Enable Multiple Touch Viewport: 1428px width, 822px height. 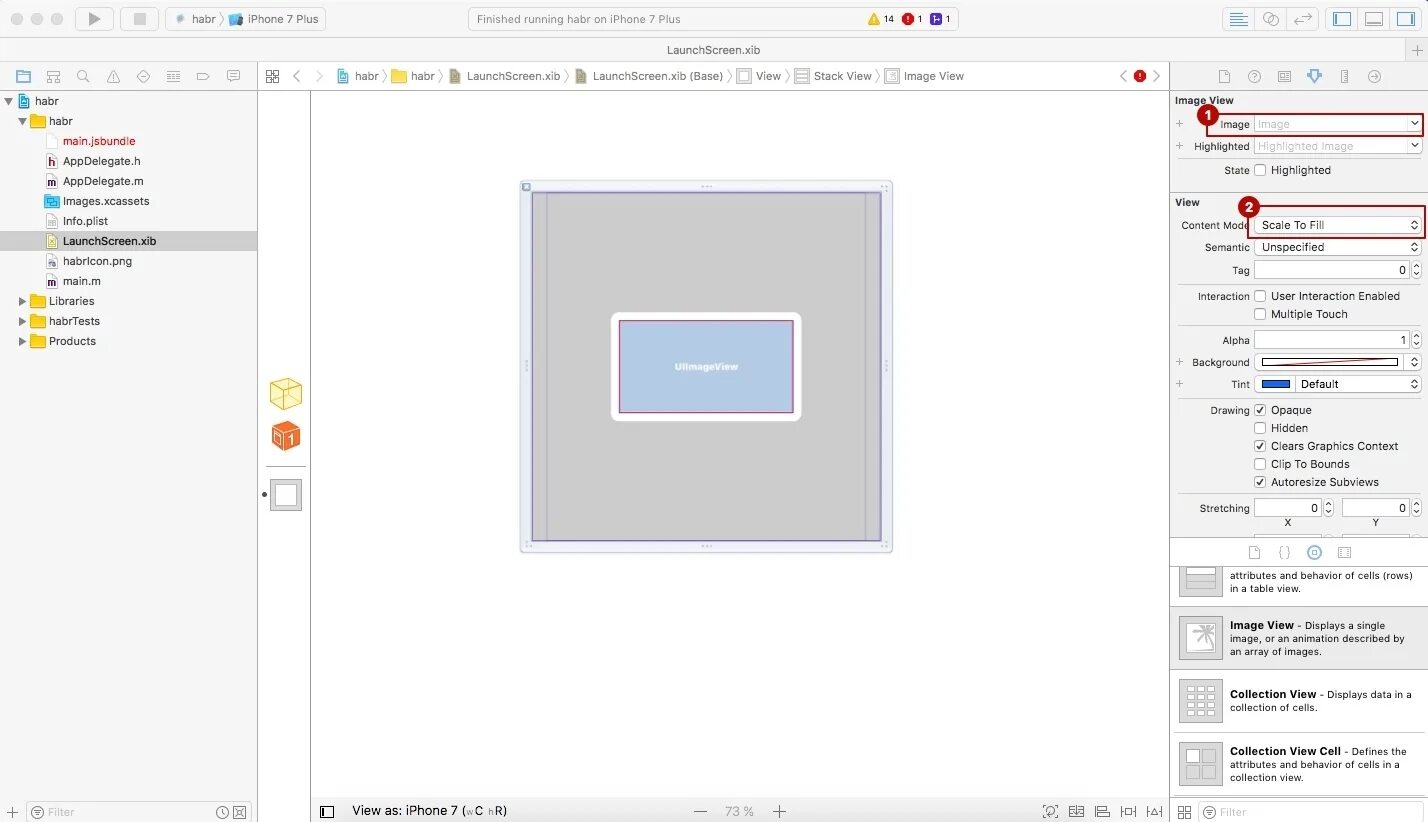pos(1260,314)
